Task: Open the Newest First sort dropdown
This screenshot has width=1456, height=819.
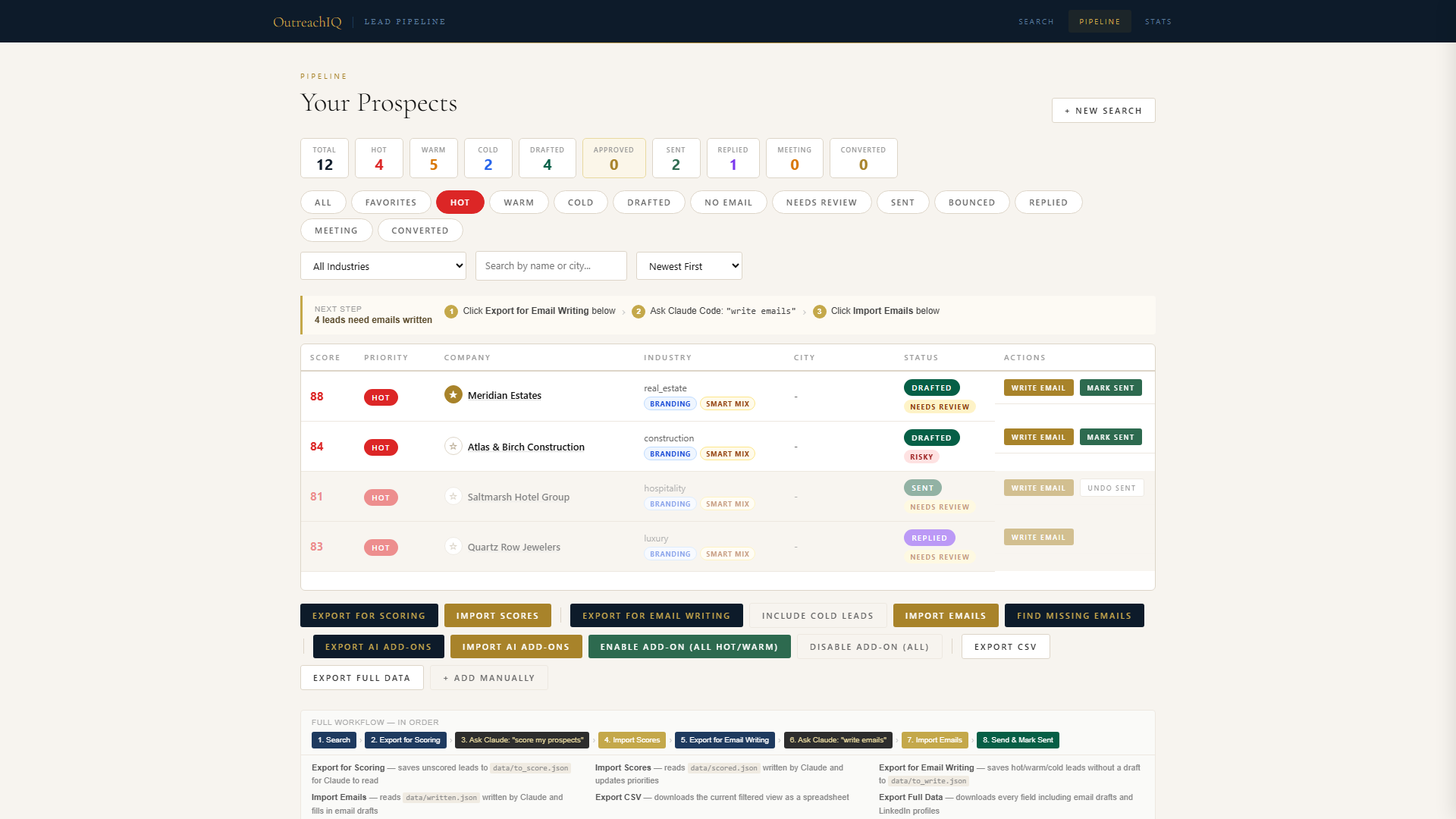Action: (x=689, y=266)
